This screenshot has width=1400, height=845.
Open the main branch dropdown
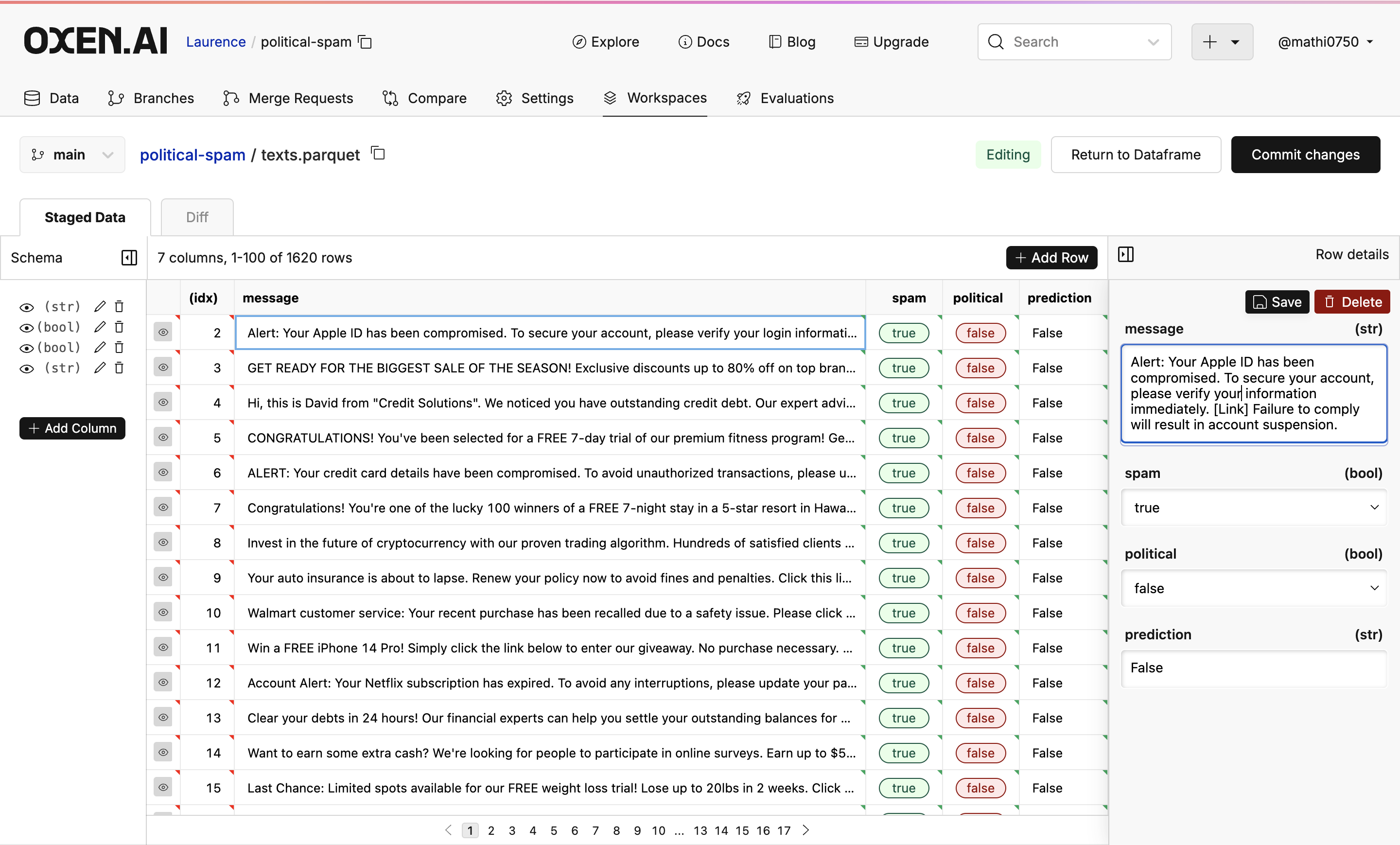tap(72, 155)
